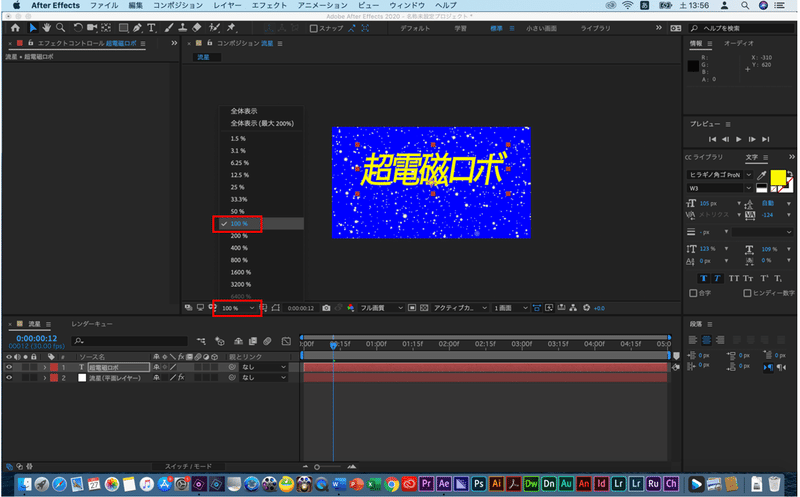This screenshot has height=497, width=800.
Task: Enable the スナップ checkbox
Action: pos(313,29)
